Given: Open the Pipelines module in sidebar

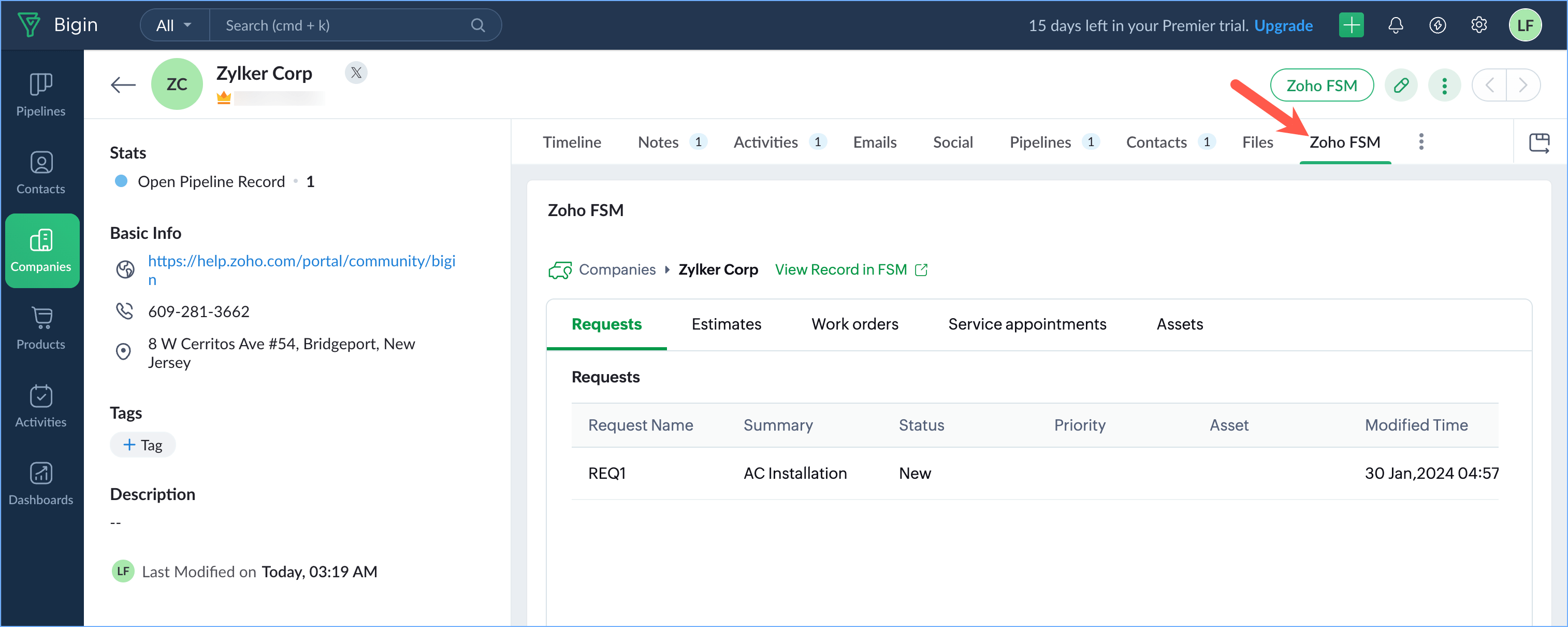Looking at the screenshot, I should tap(41, 94).
